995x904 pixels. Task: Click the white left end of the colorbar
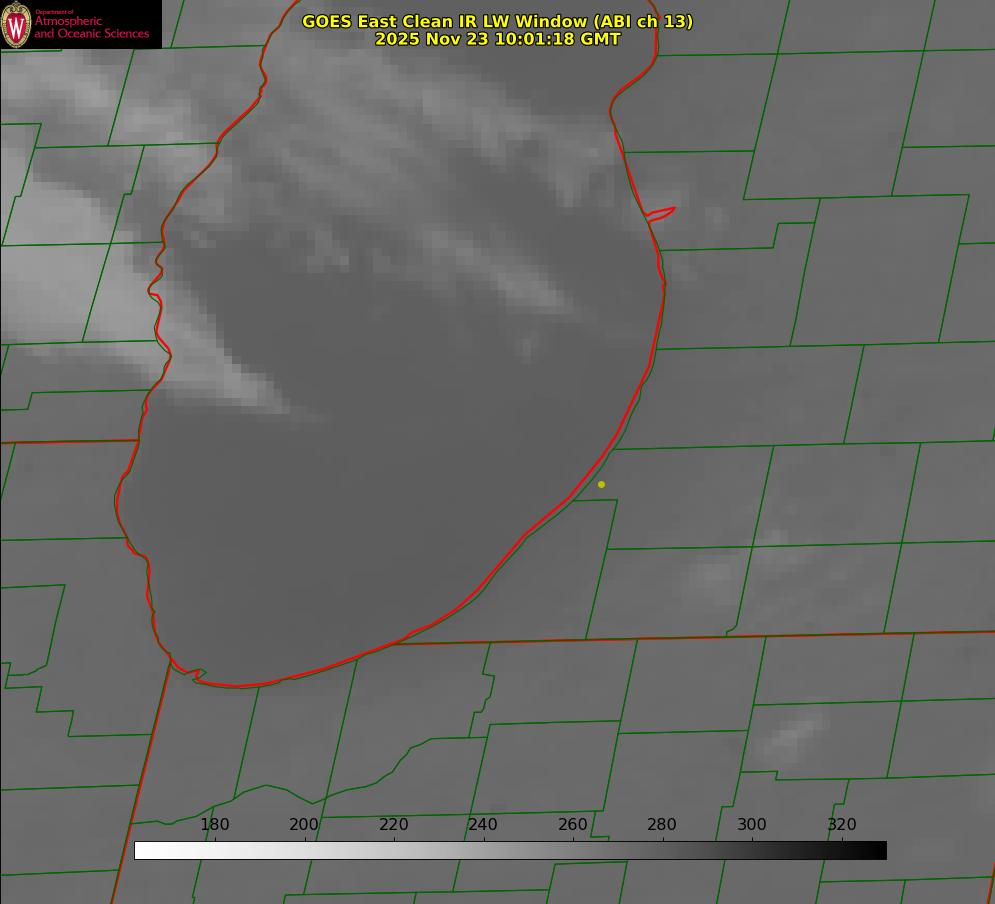click(x=142, y=850)
